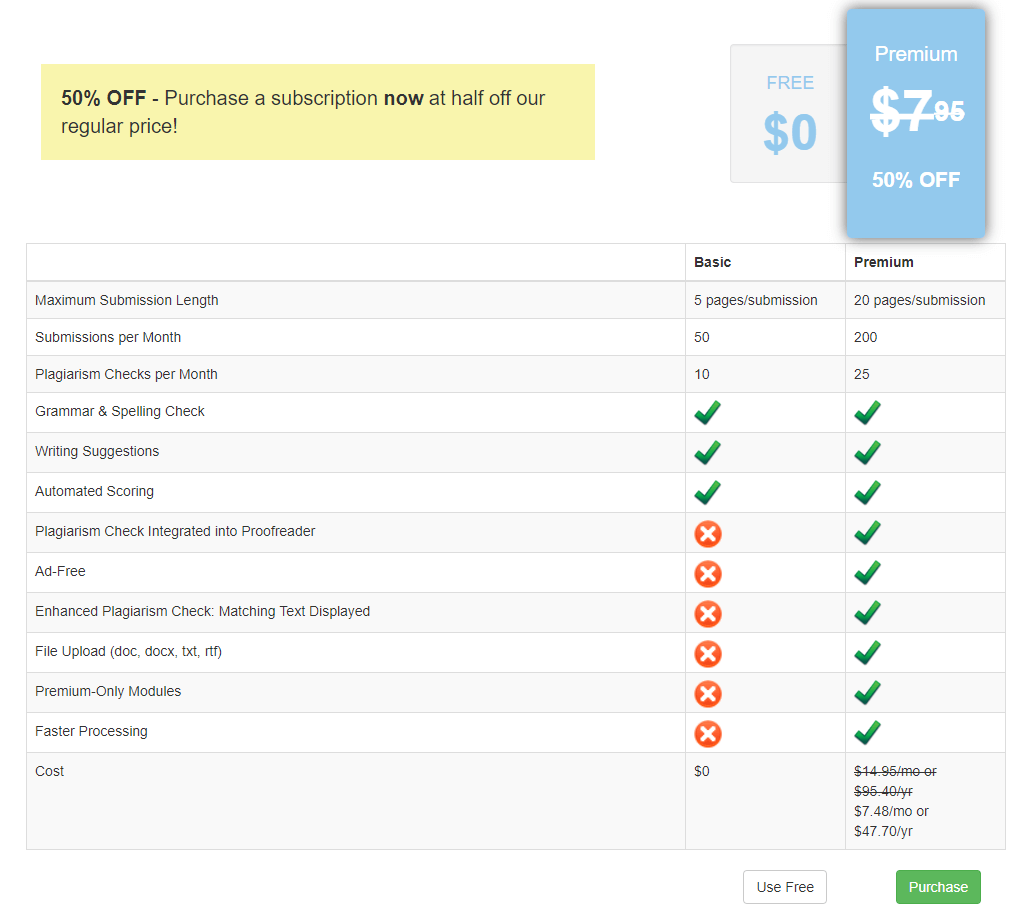This screenshot has width=1024, height=915.
Task: Click the Premium column header in table
Action: point(884,262)
